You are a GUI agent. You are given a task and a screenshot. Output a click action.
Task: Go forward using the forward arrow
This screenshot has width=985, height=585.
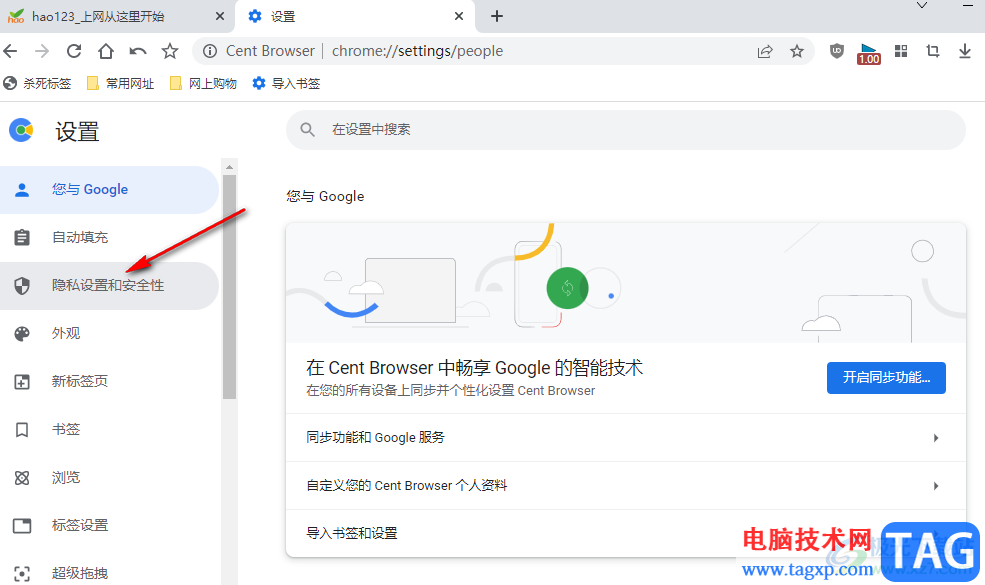[x=41, y=51]
